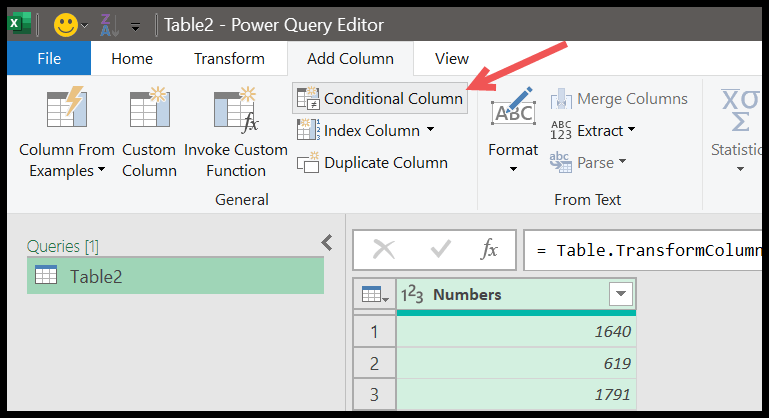
Task: Open the Customize Quick Access Toolbar arrow
Action: [135, 26]
